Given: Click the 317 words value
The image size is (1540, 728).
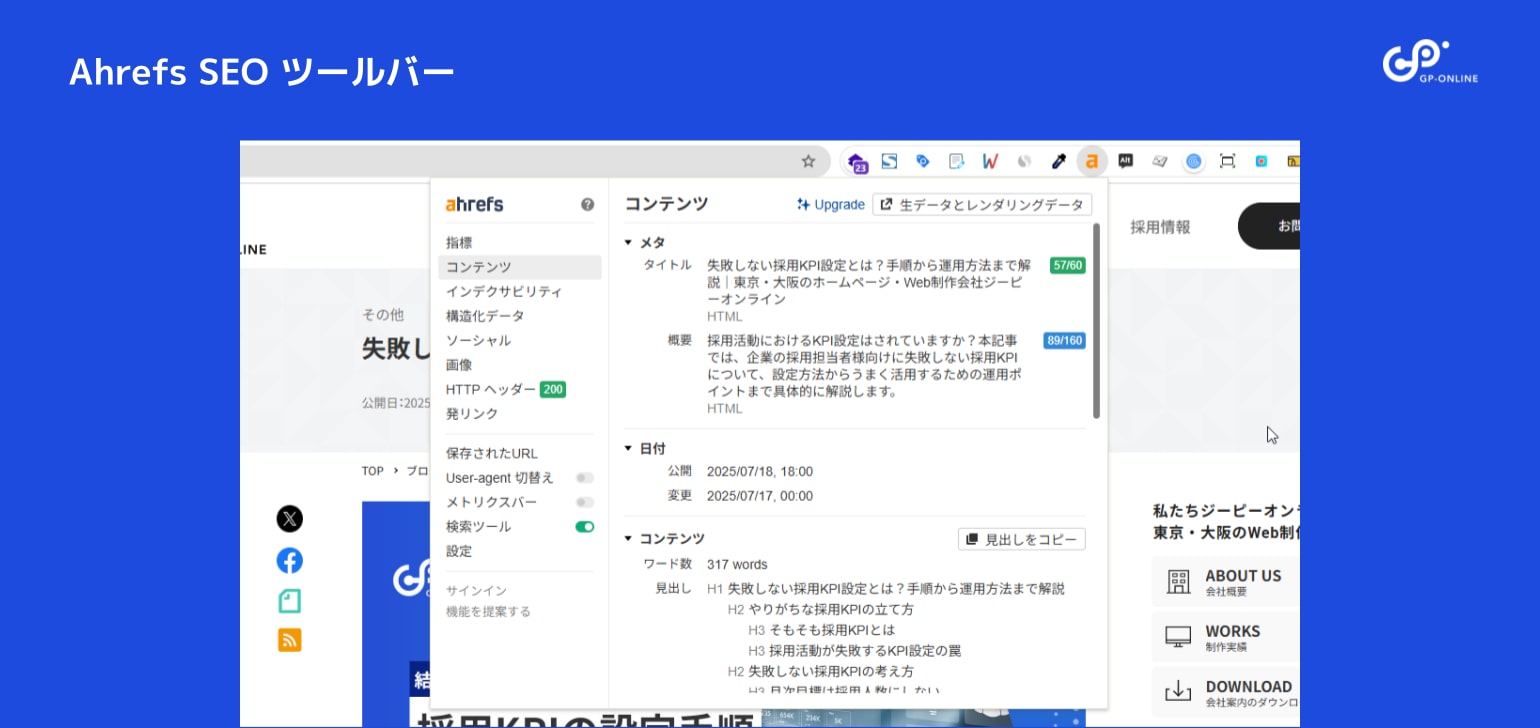Looking at the screenshot, I should coord(737,564).
